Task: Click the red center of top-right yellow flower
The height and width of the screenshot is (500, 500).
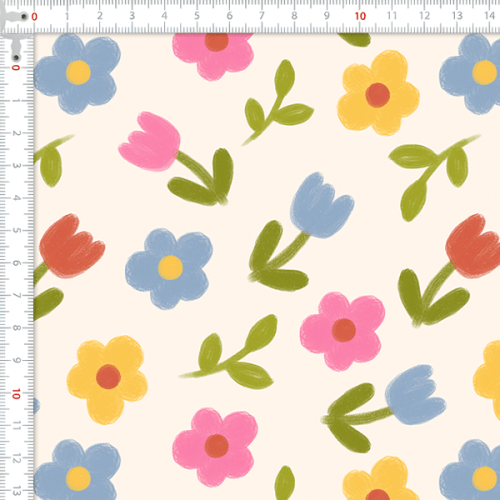Action: [x=377, y=95]
